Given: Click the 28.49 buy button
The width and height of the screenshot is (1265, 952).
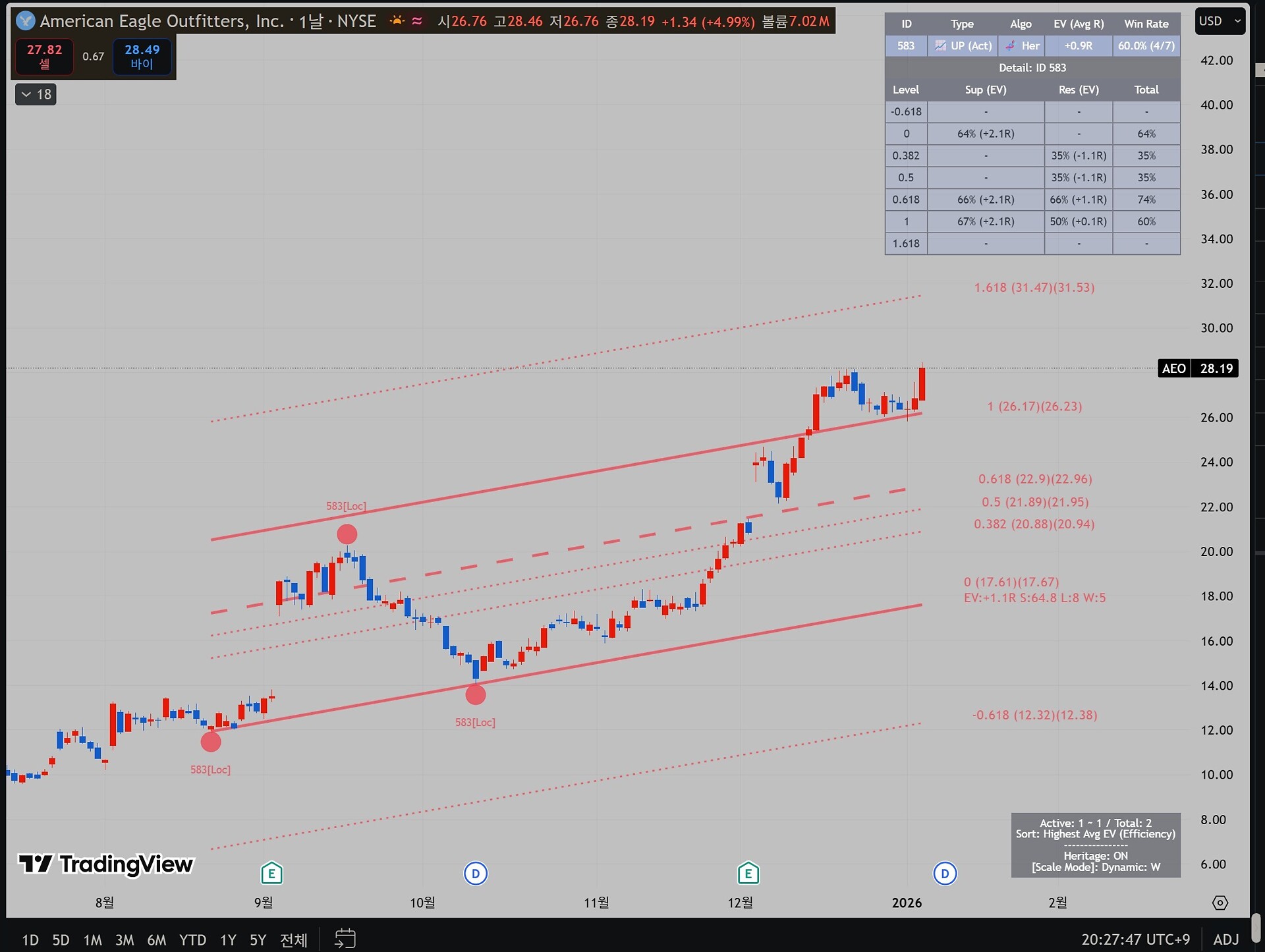Looking at the screenshot, I should 142,56.
